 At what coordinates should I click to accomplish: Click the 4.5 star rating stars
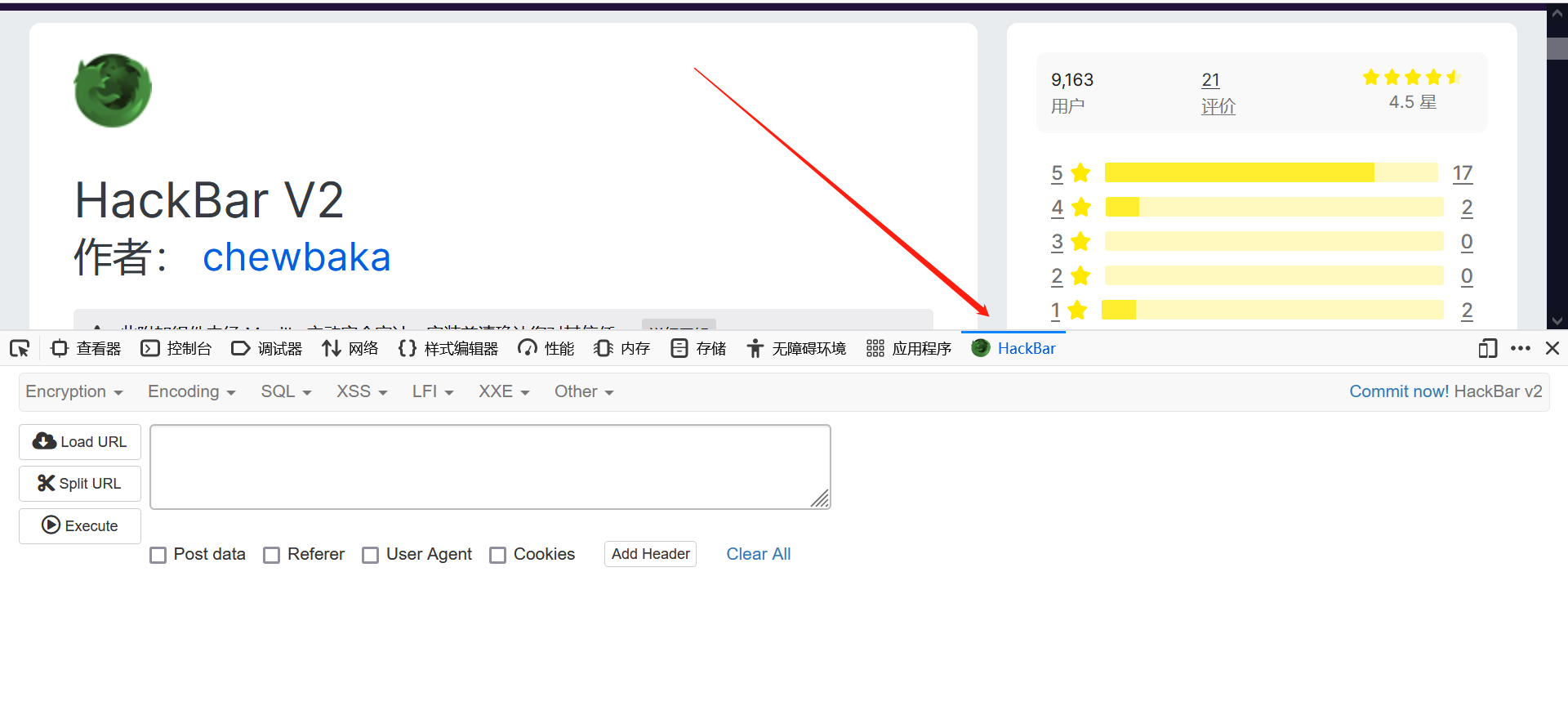1412,77
